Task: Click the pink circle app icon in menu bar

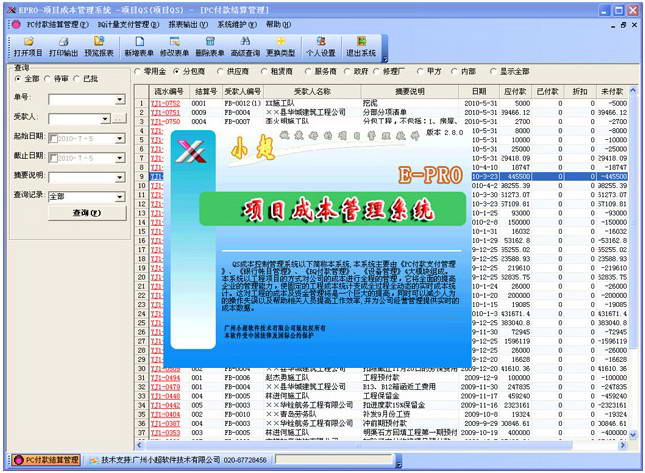Action: [16, 25]
